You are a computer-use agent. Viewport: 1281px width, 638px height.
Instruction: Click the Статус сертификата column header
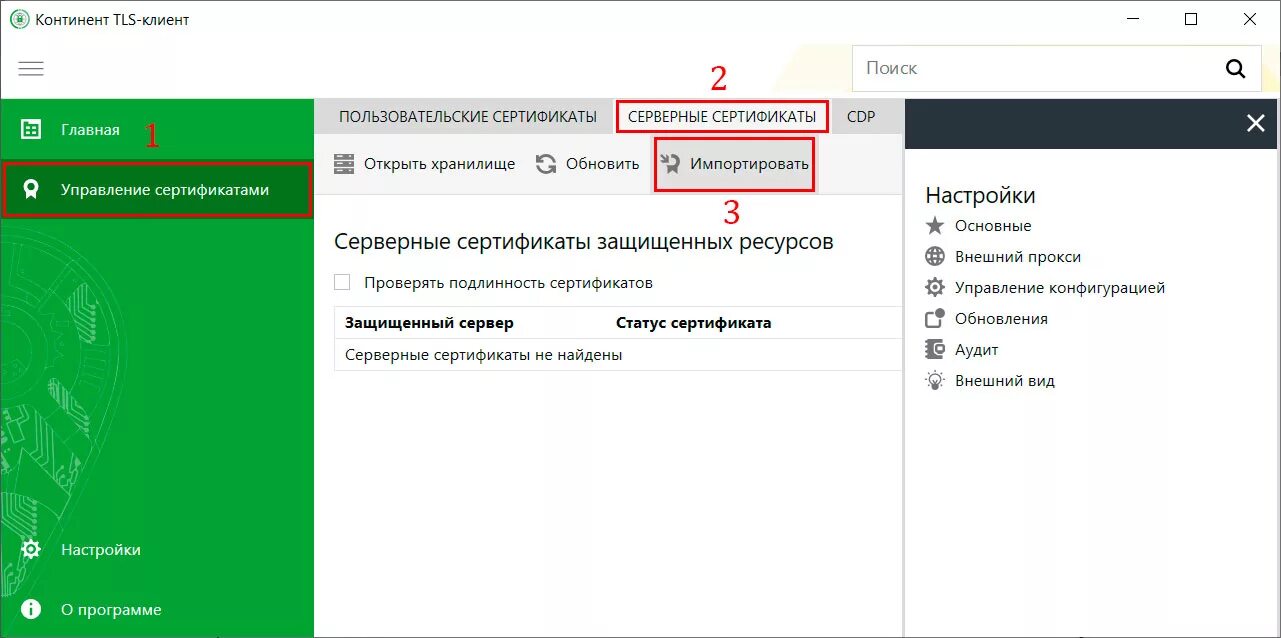coord(694,323)
